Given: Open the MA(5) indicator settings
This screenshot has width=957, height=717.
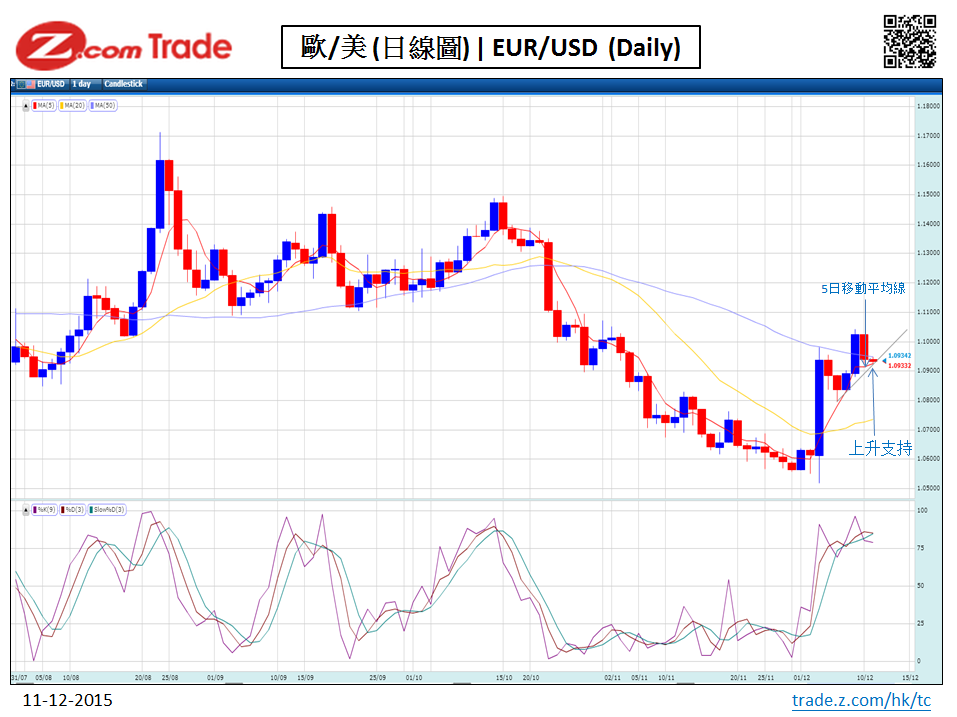Looking at the screenshot, I should click(x=46, y=105).
